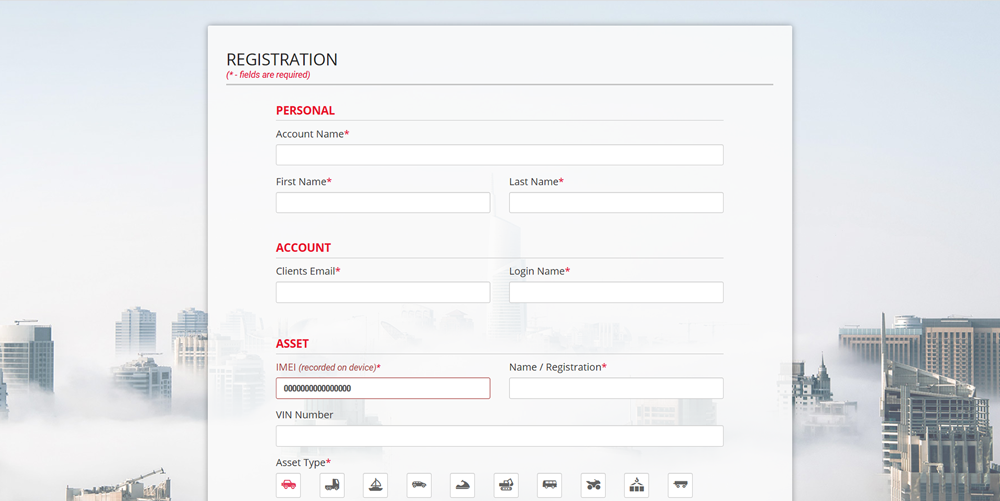Viewport: 1000px width, 501px height.
Task: Focus the First Name text box
Action: [x=383, y=203]
